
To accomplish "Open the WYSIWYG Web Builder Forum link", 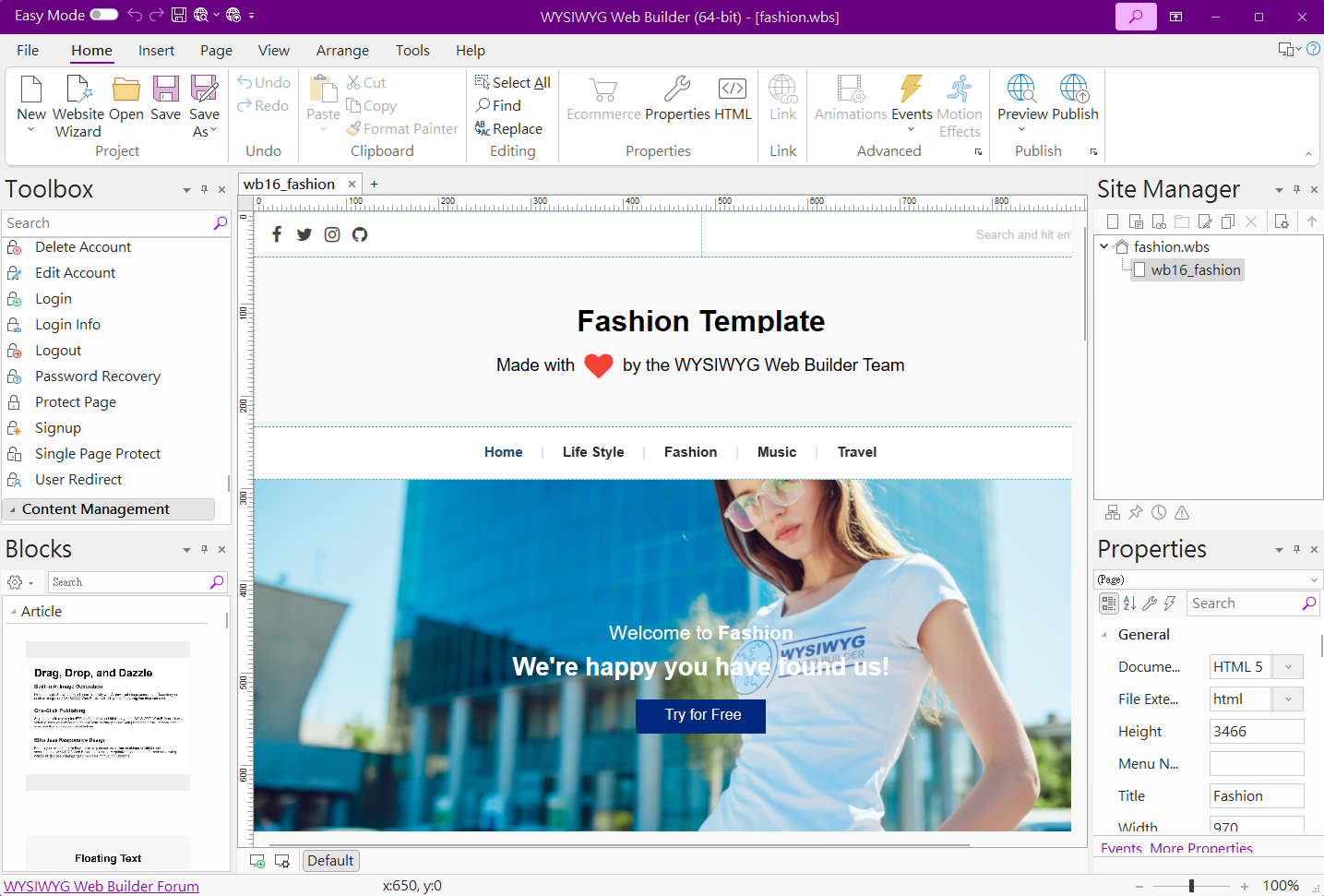I will [101, 886].
